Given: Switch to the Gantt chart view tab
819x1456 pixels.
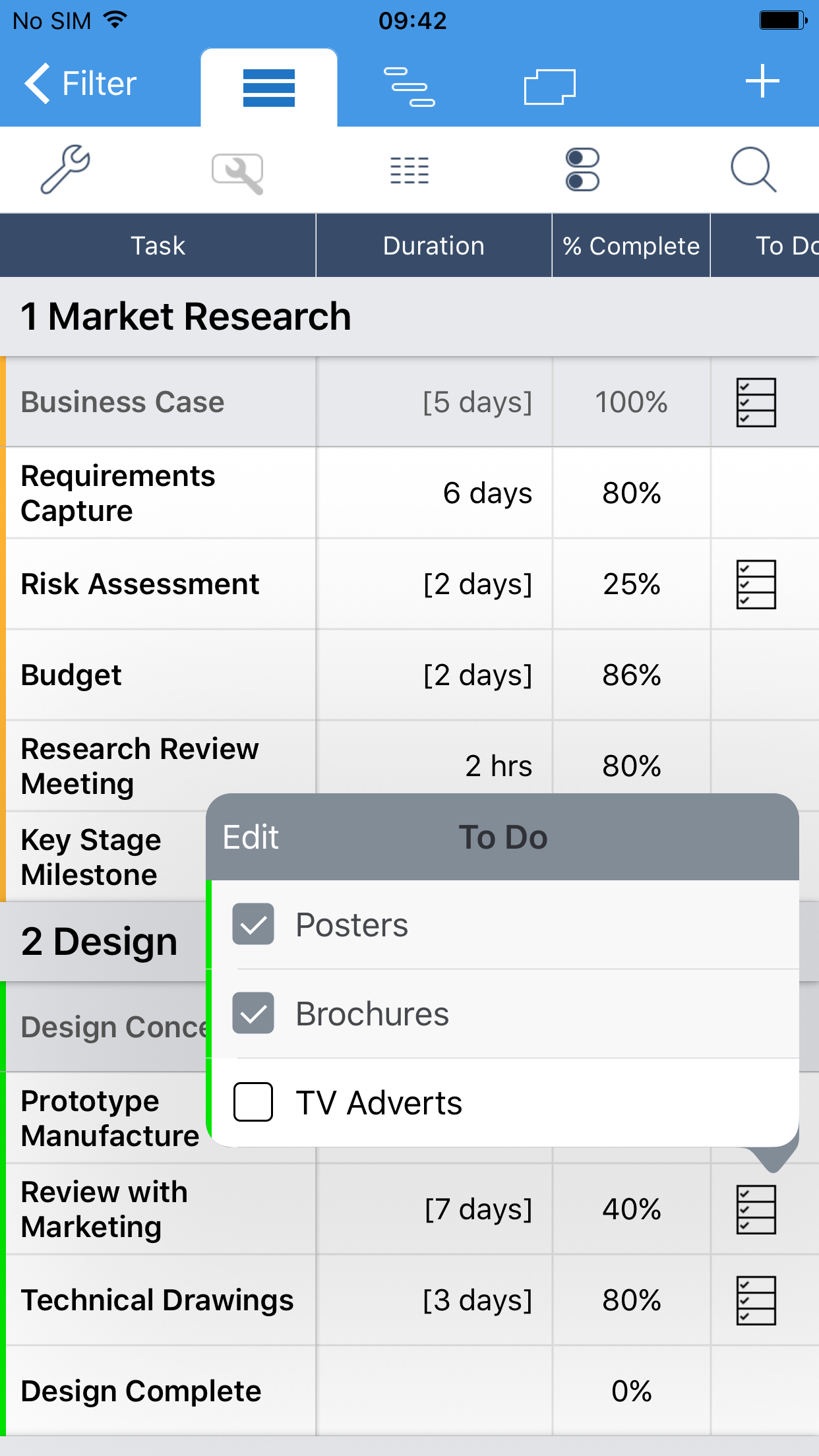Looking at the screenshot, I should 409,86.
